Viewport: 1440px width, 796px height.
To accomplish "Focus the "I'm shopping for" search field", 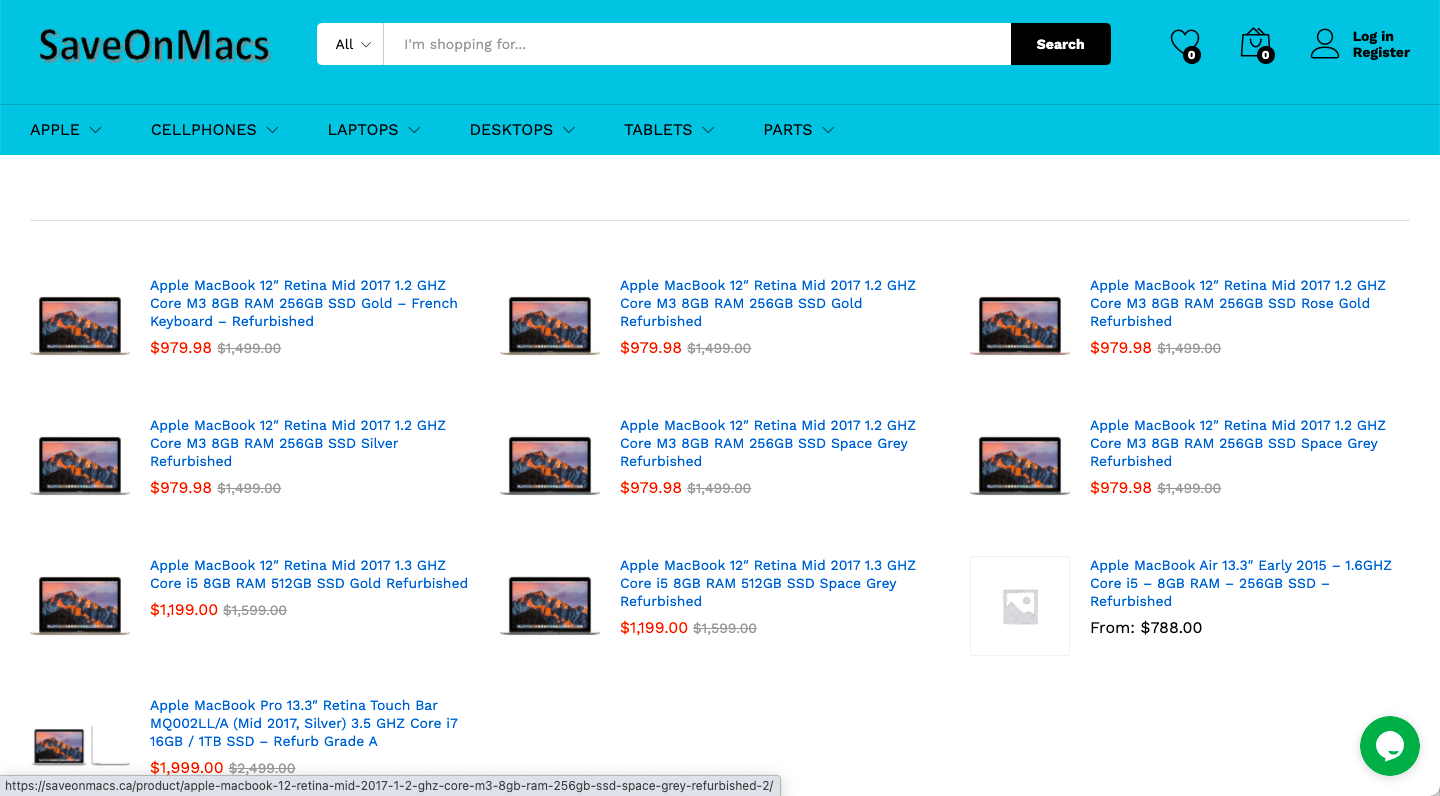I will 697,44.
